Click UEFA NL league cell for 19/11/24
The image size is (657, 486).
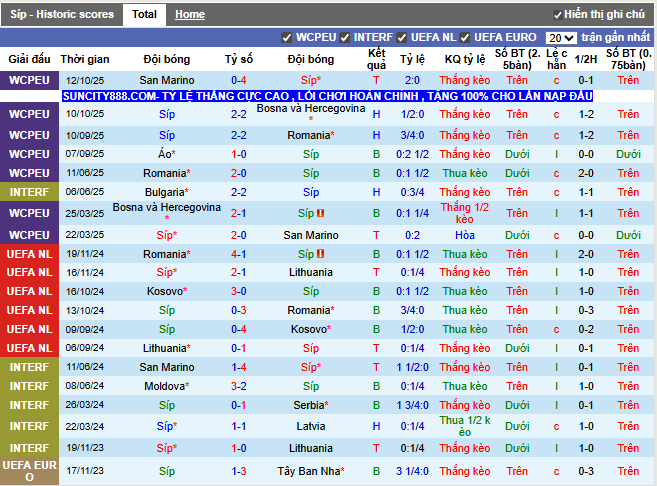click(x=29, y=254)
